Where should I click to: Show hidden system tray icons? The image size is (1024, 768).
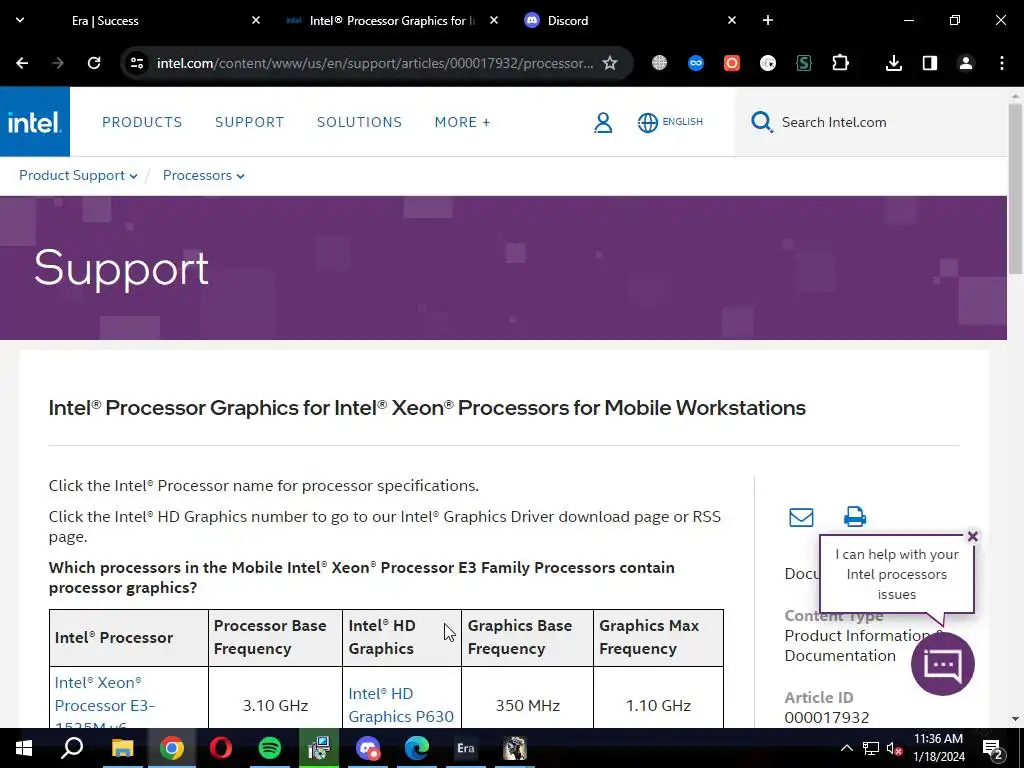[846, 748]
